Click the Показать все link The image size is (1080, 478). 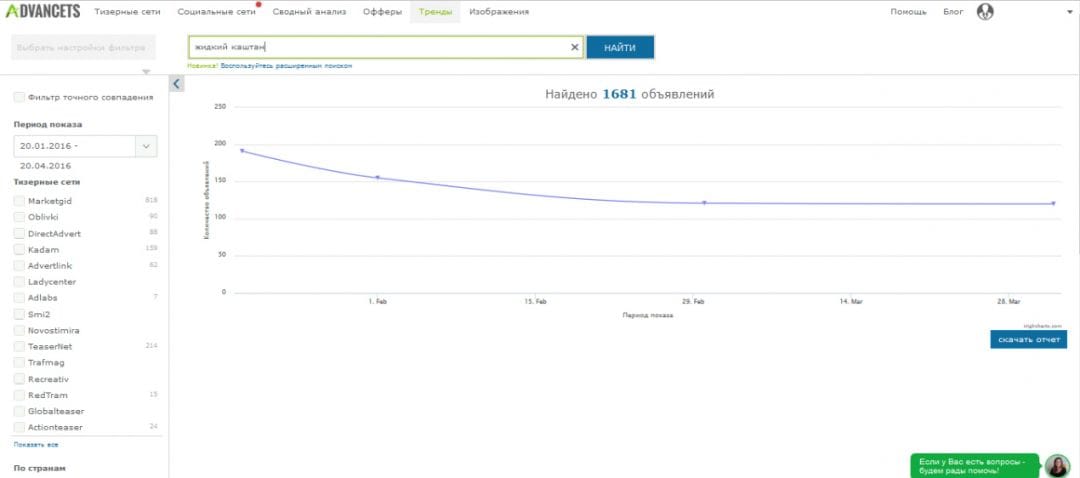tap(36, 445)
